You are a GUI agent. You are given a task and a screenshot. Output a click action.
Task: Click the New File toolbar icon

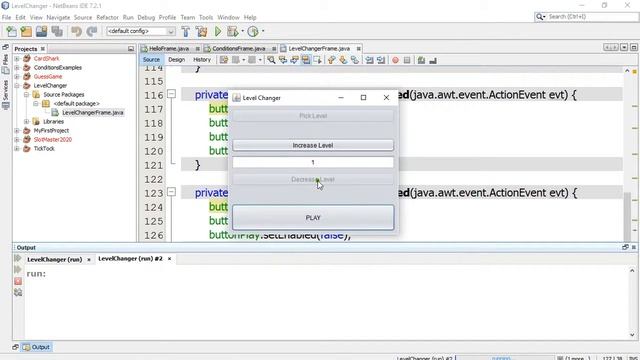[11, 31]
